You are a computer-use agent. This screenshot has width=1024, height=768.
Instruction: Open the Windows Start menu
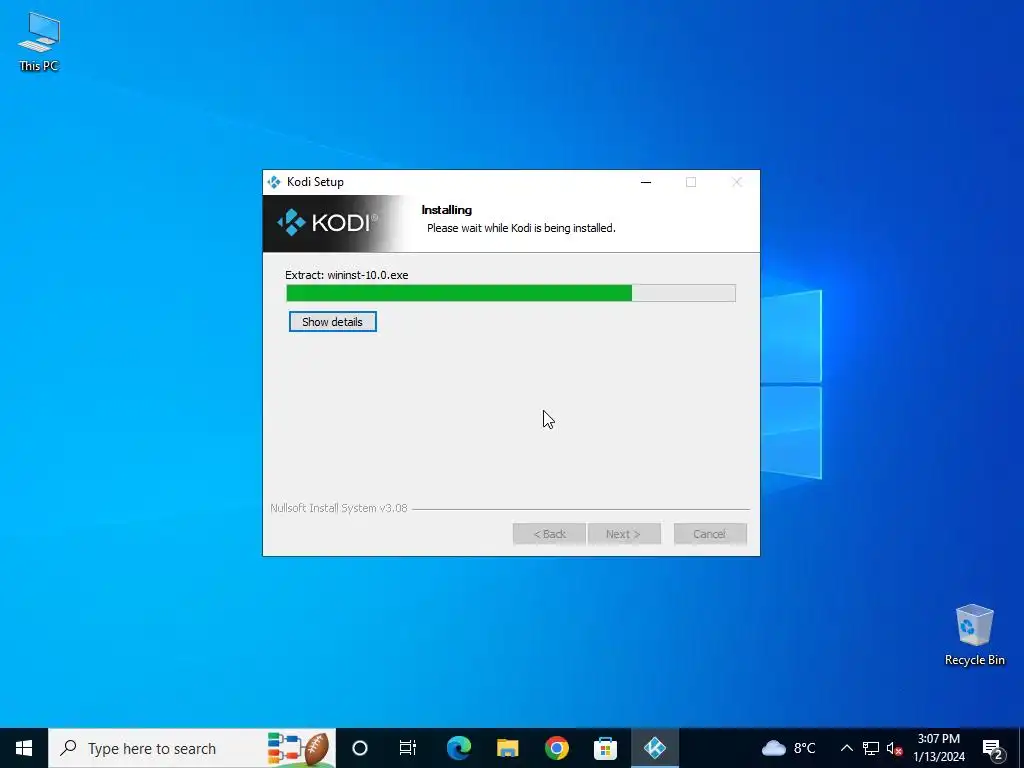(24, 748)
